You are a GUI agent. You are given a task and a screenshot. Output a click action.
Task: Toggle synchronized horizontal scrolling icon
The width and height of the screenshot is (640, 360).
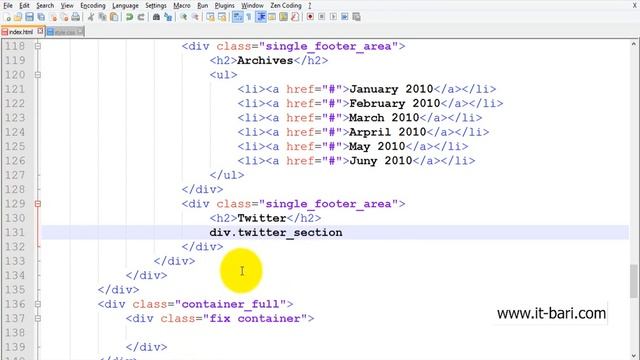(x=222, y=17)
